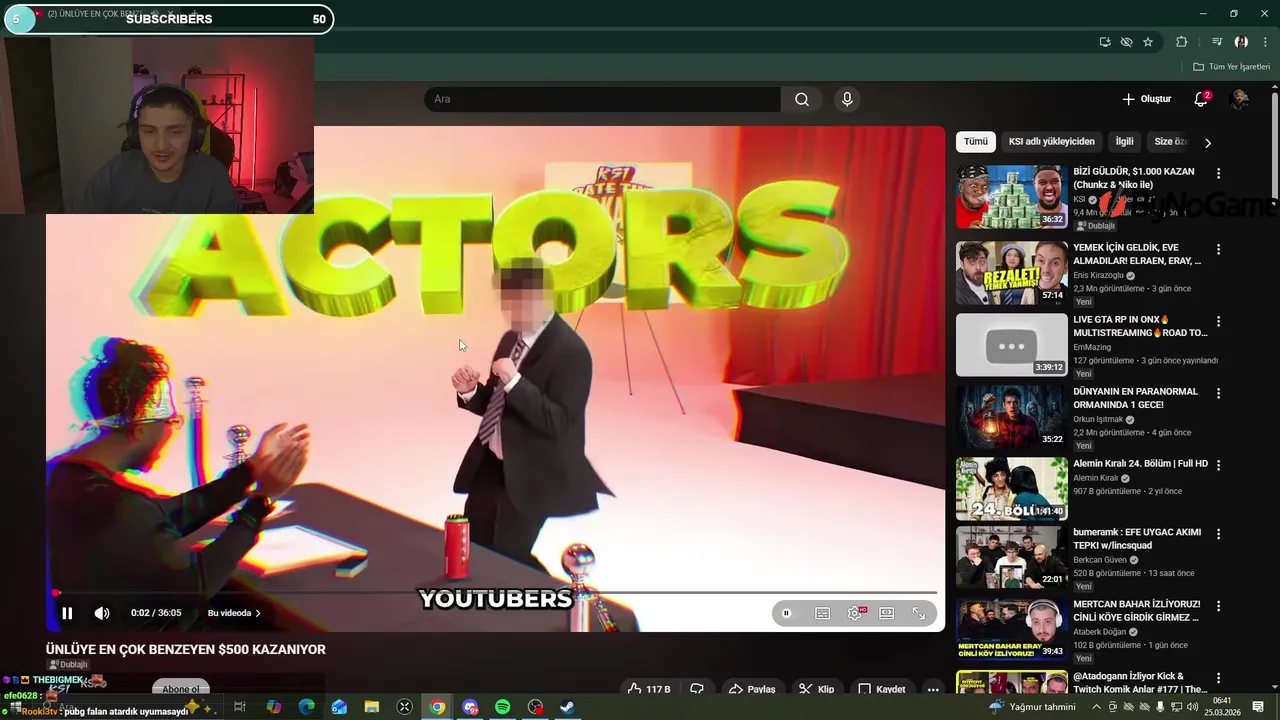Open Alemin Kıralı 24. Bölüm thumbnail

tap(1011, 489)
